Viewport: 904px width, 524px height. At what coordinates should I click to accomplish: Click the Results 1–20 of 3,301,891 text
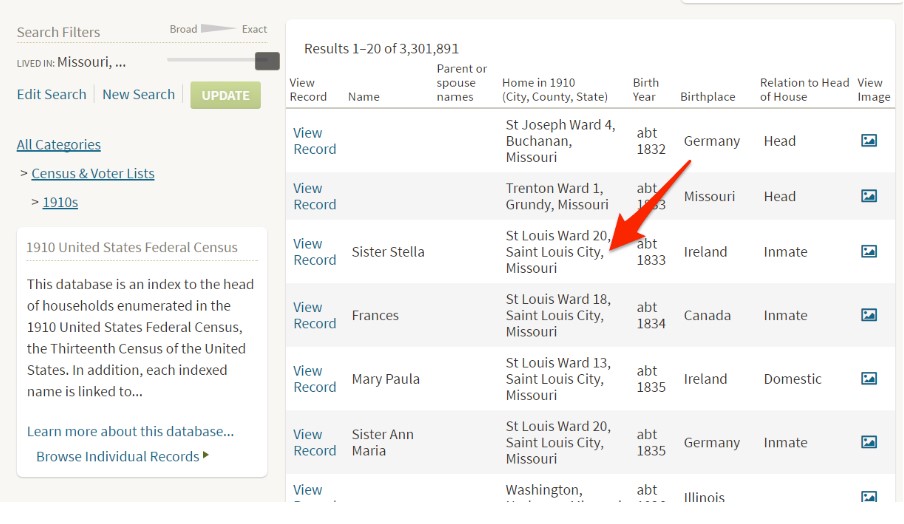coord(381,49)
